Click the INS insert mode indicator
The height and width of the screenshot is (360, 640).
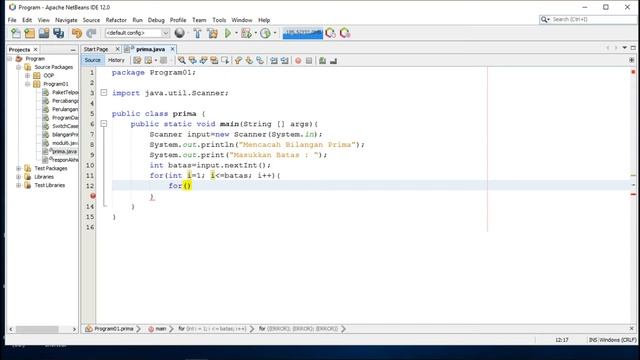[x=593, y=340]
